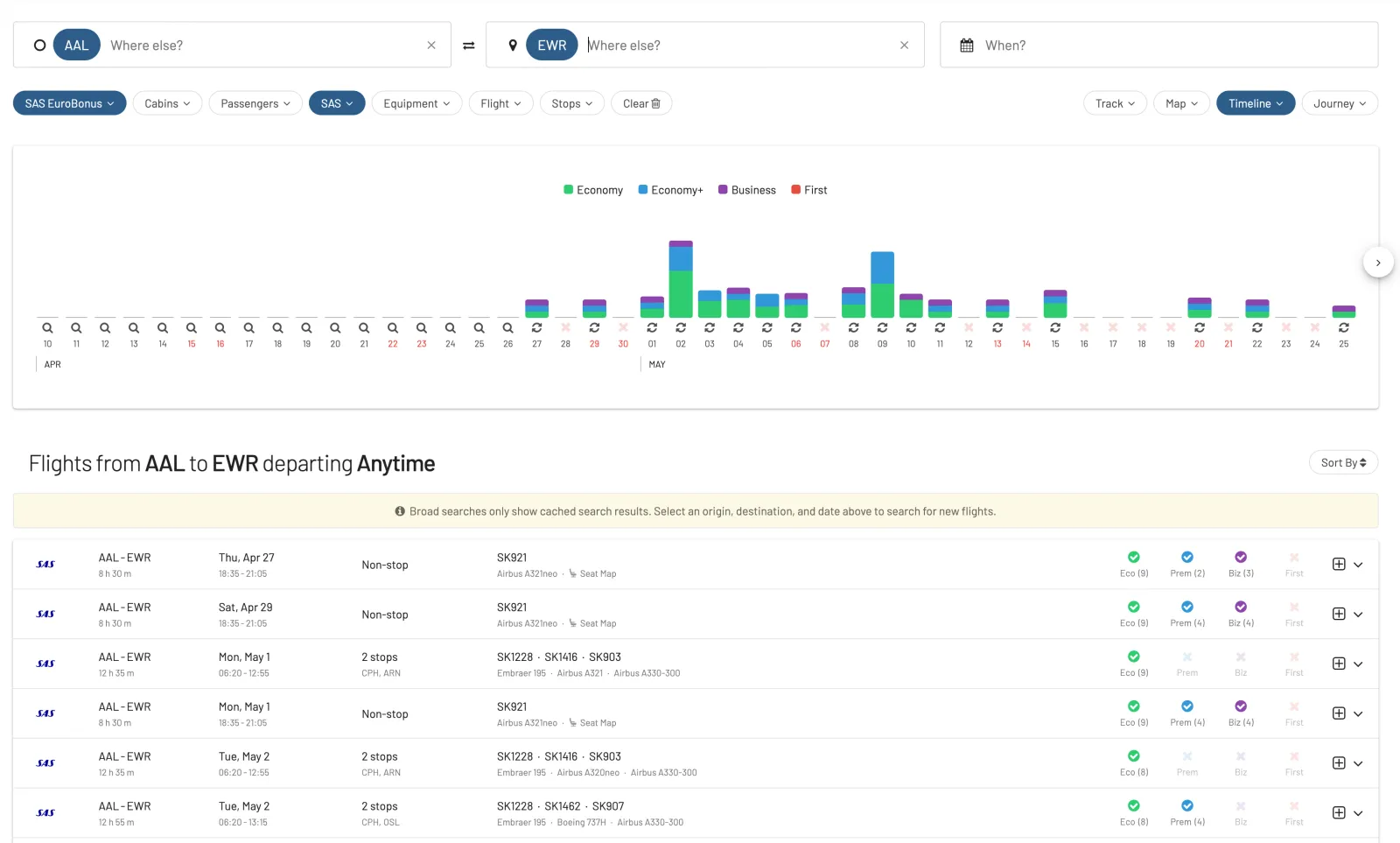Screen dimensions: 1400x843
Task: Click the destination location pin icon
Action: pos(513,46)
